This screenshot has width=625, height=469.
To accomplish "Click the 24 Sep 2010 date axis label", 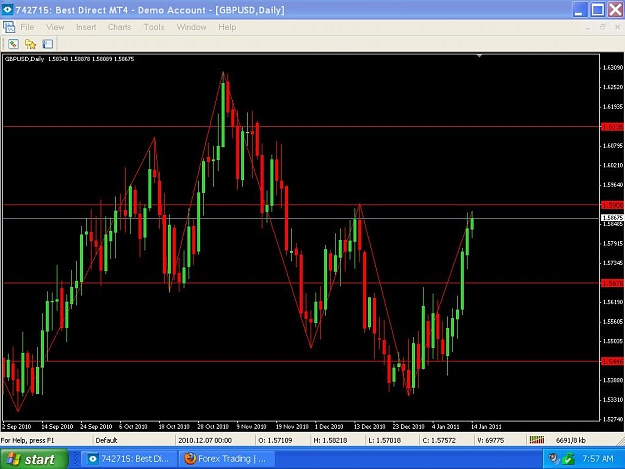I will click(96, 426).
